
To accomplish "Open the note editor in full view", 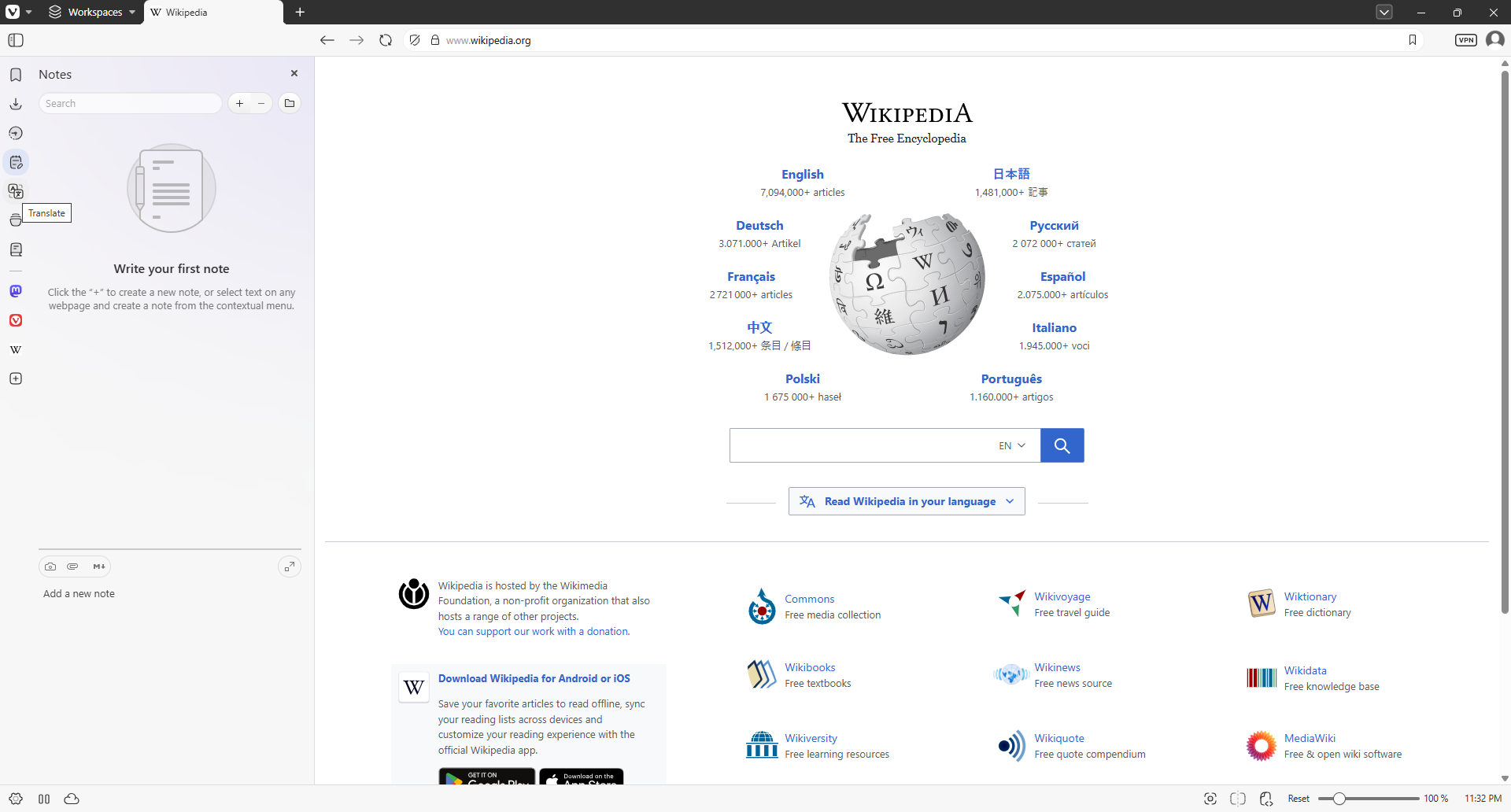I will coord(290,567).
